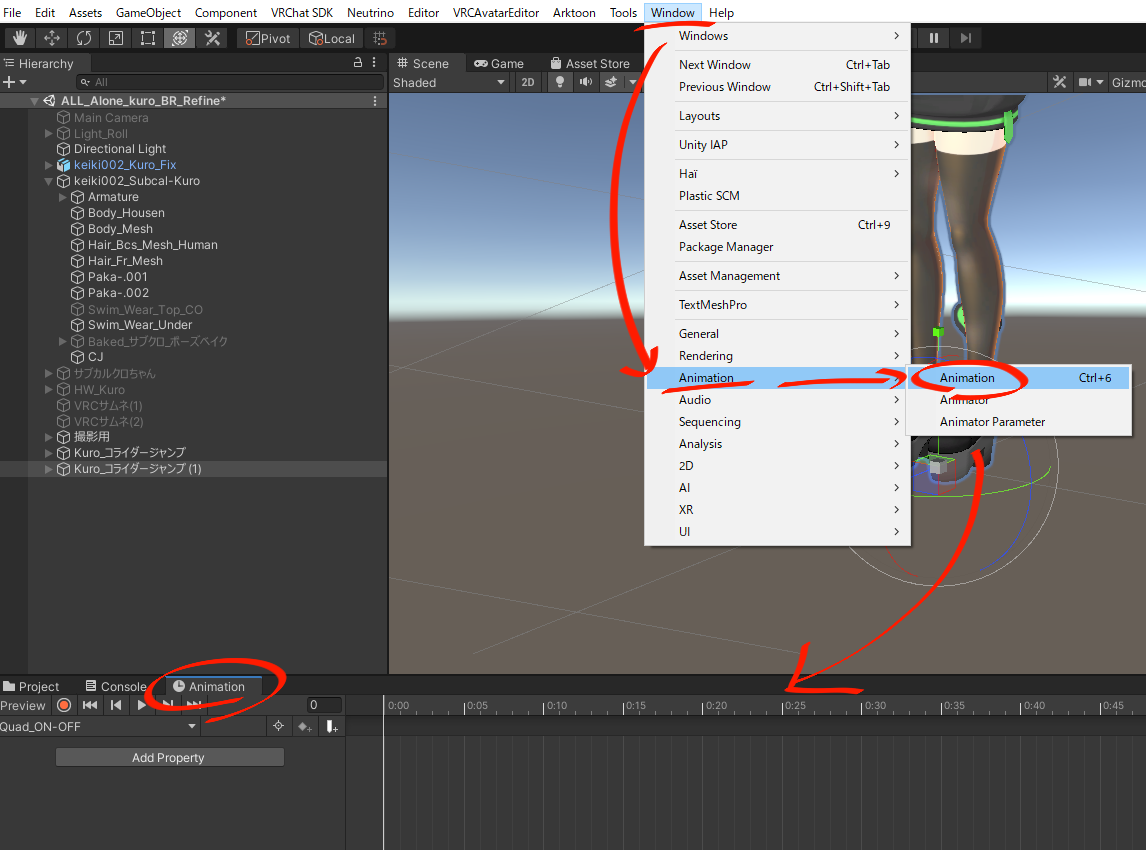Expand the Armature tree item
Image resolution: width=1146 pixels, height=850 pixels.
point(63,197)
